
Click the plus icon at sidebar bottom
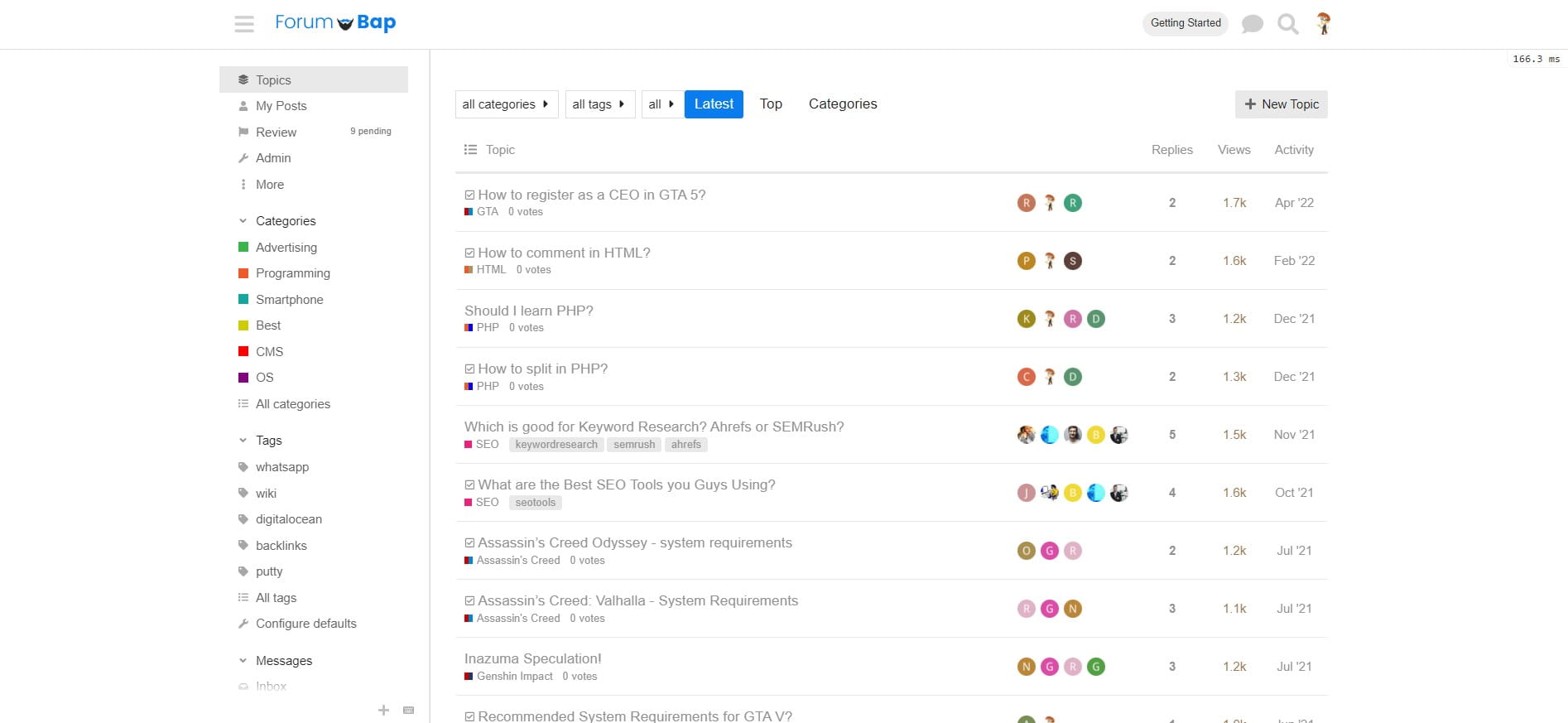point(383,710)
